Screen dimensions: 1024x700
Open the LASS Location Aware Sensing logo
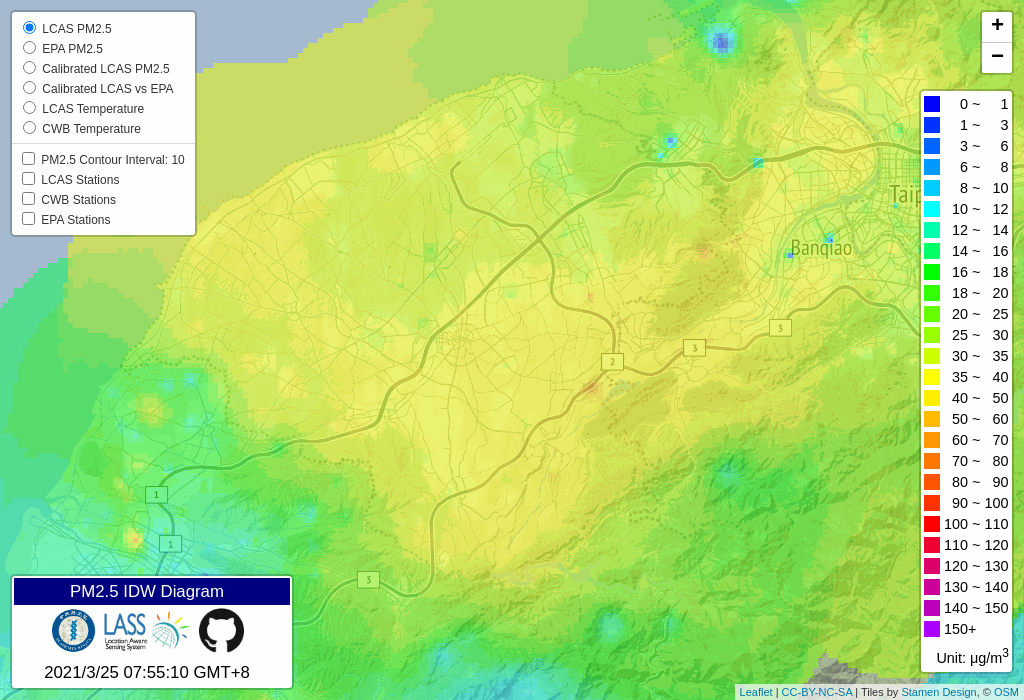click(125, 631)
